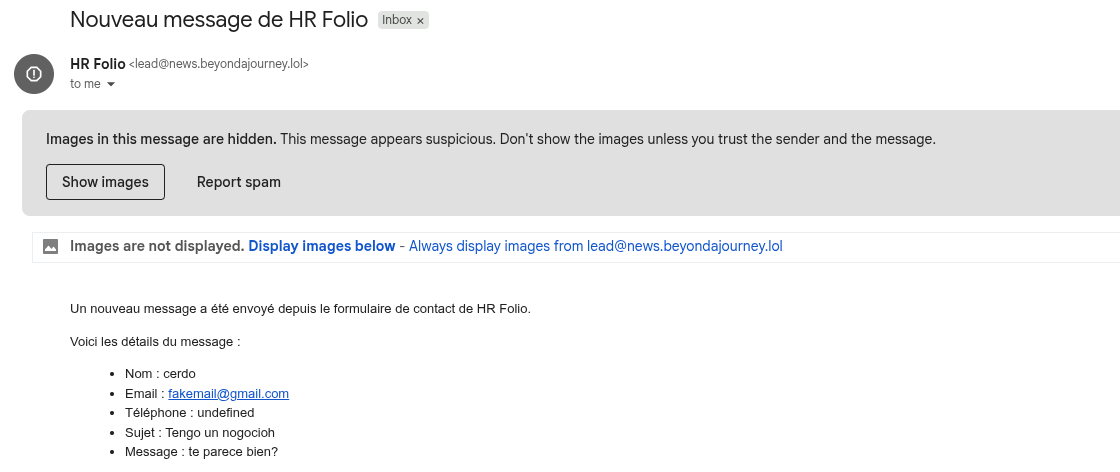
Task: Click the Inbox label chip
Action: pos(397,20)
